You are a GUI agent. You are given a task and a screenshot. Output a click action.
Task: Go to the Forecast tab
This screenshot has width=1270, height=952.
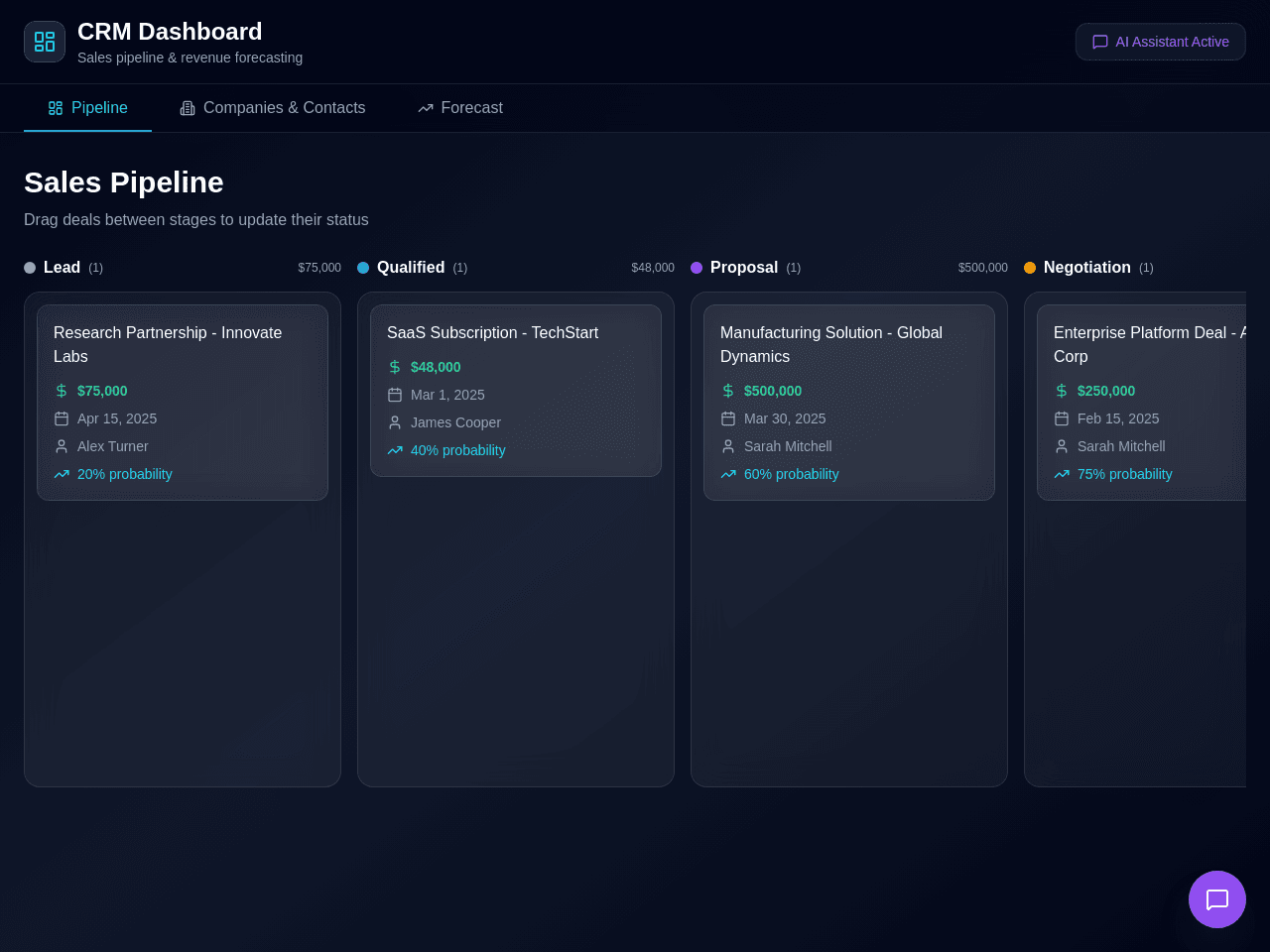tap(460, 107)
